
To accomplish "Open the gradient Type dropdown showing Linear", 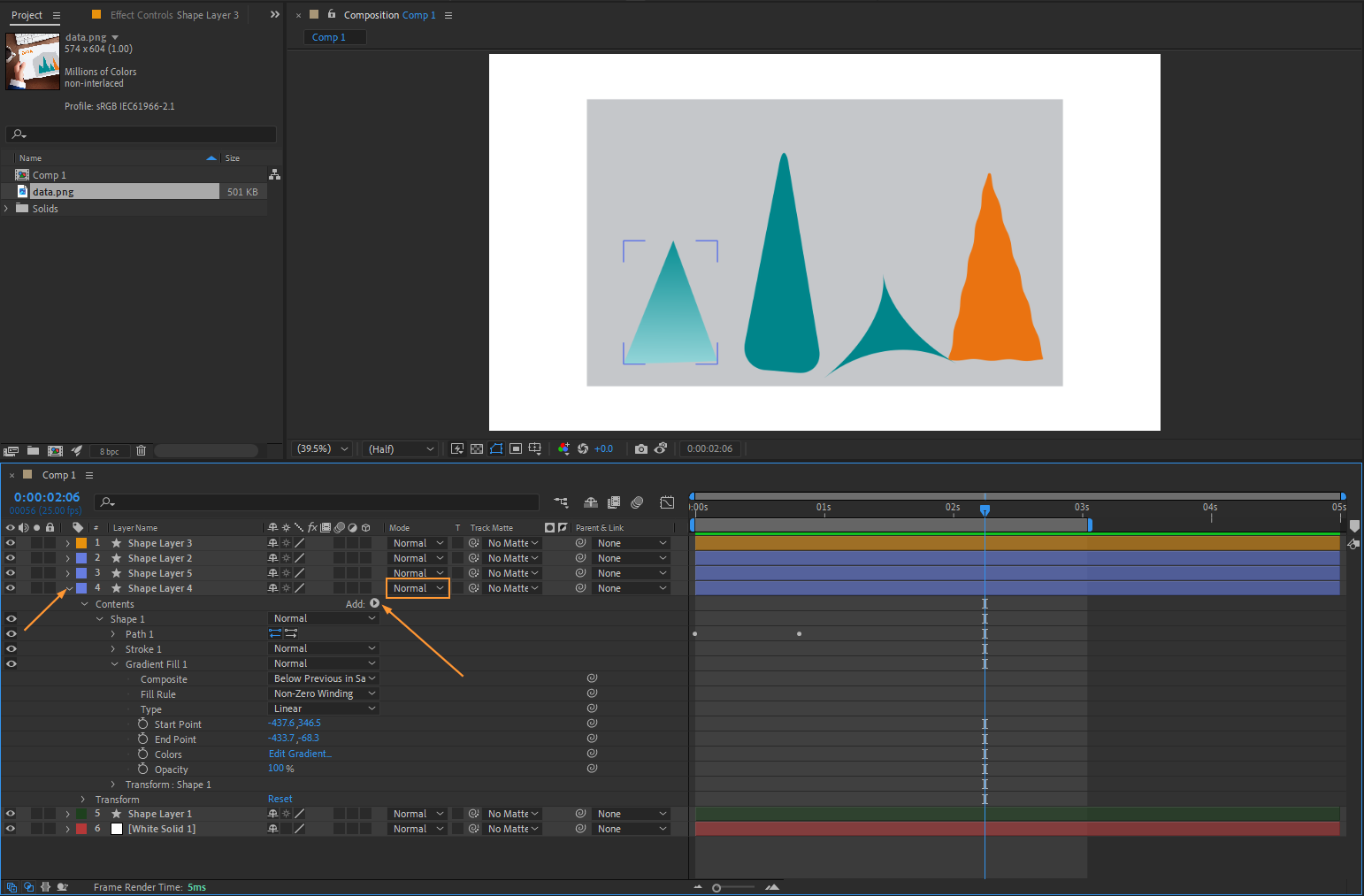I will 324,708.
